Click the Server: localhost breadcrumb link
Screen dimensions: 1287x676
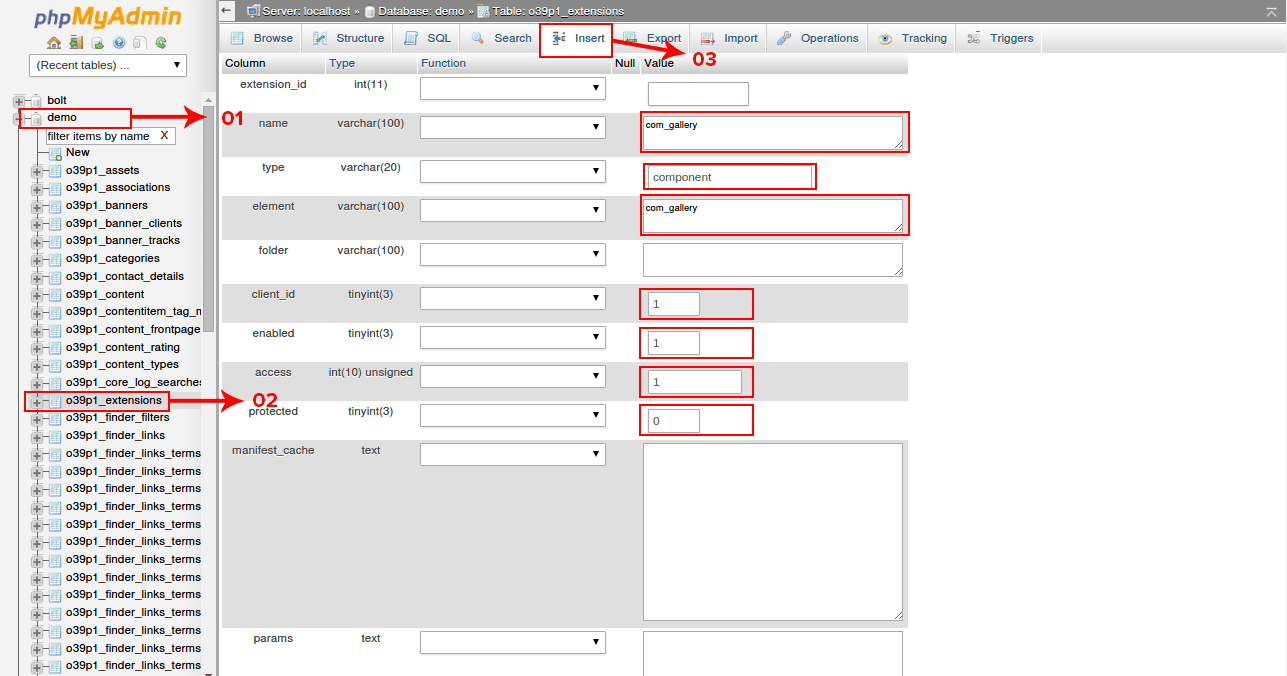point(304,11)
